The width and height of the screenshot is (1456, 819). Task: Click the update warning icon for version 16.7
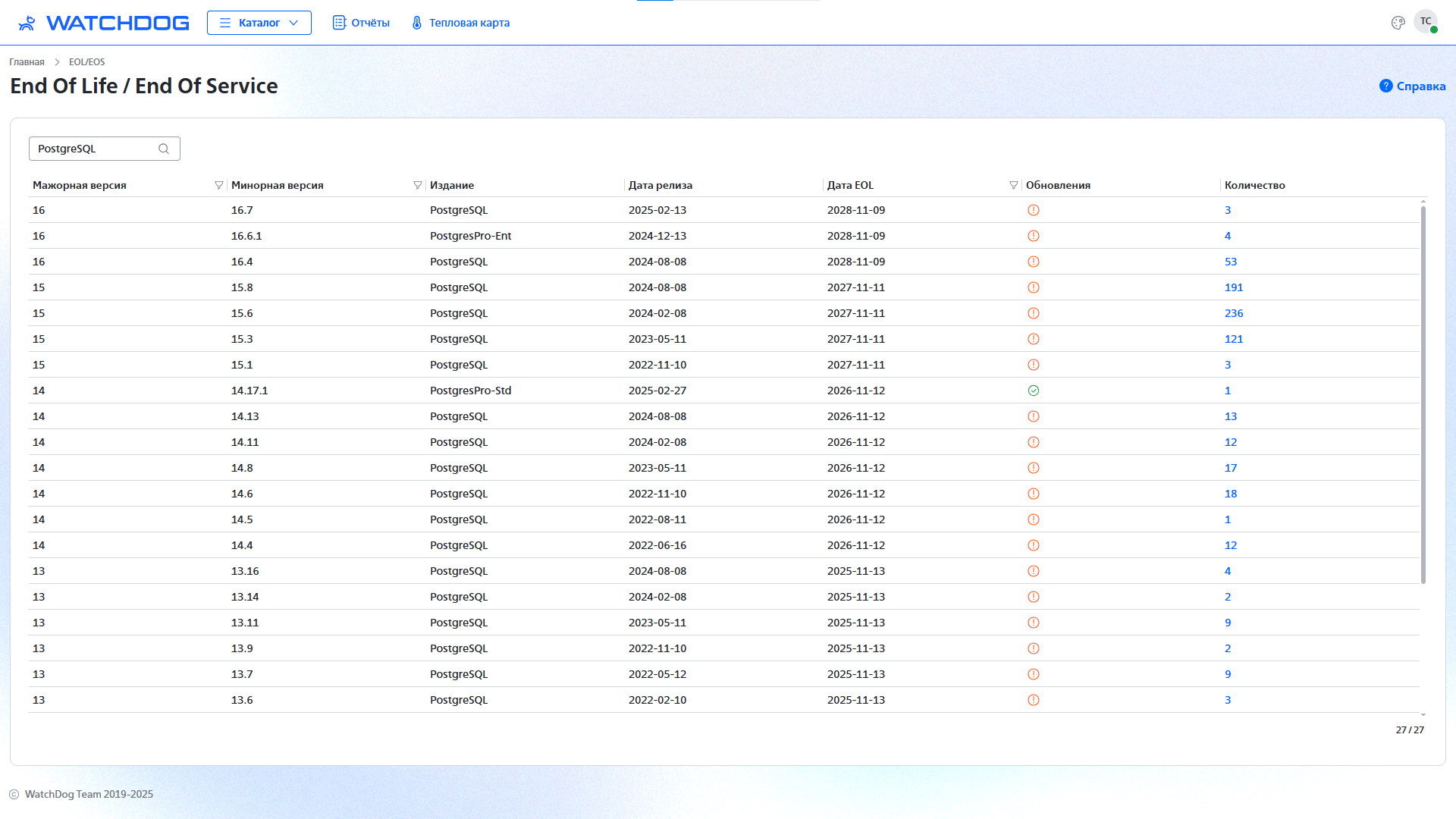(1033, 210)
